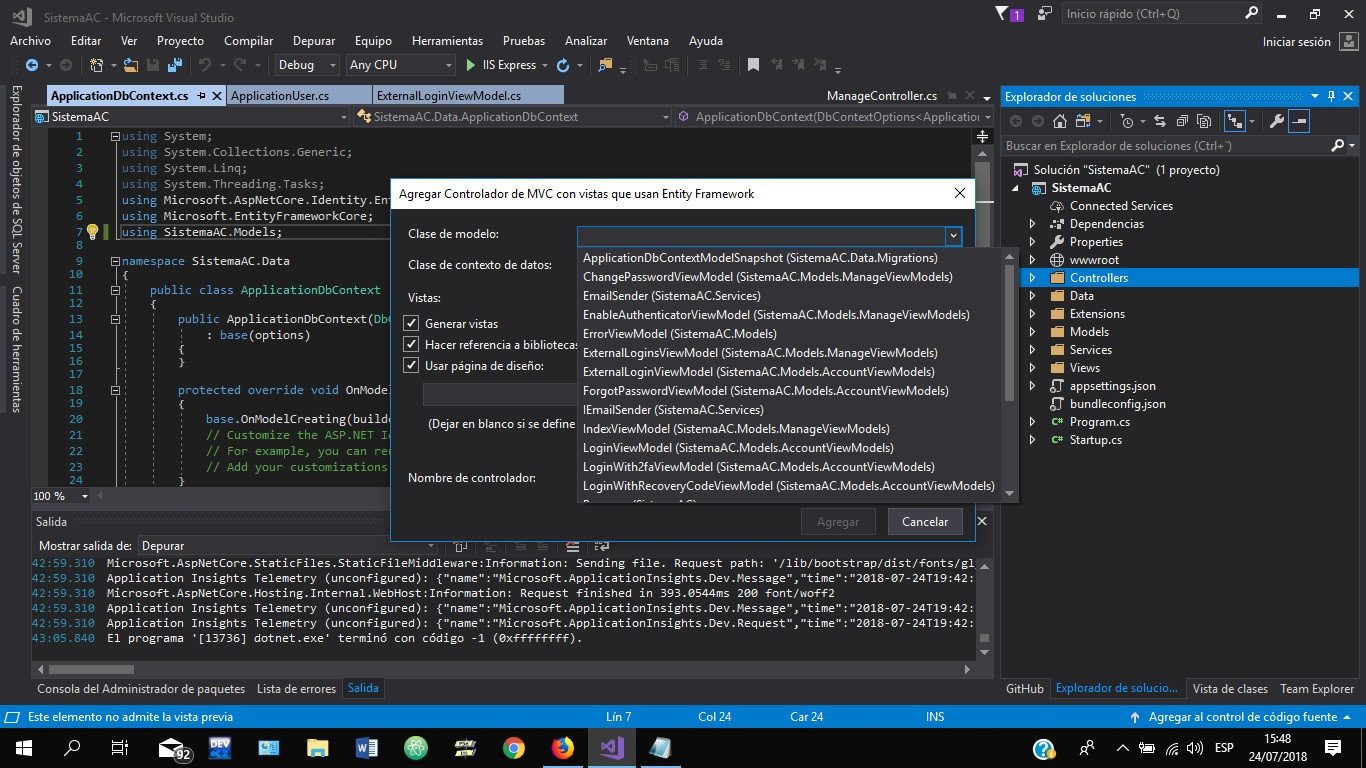Click the Undo arrow icon

coord(205,65)
